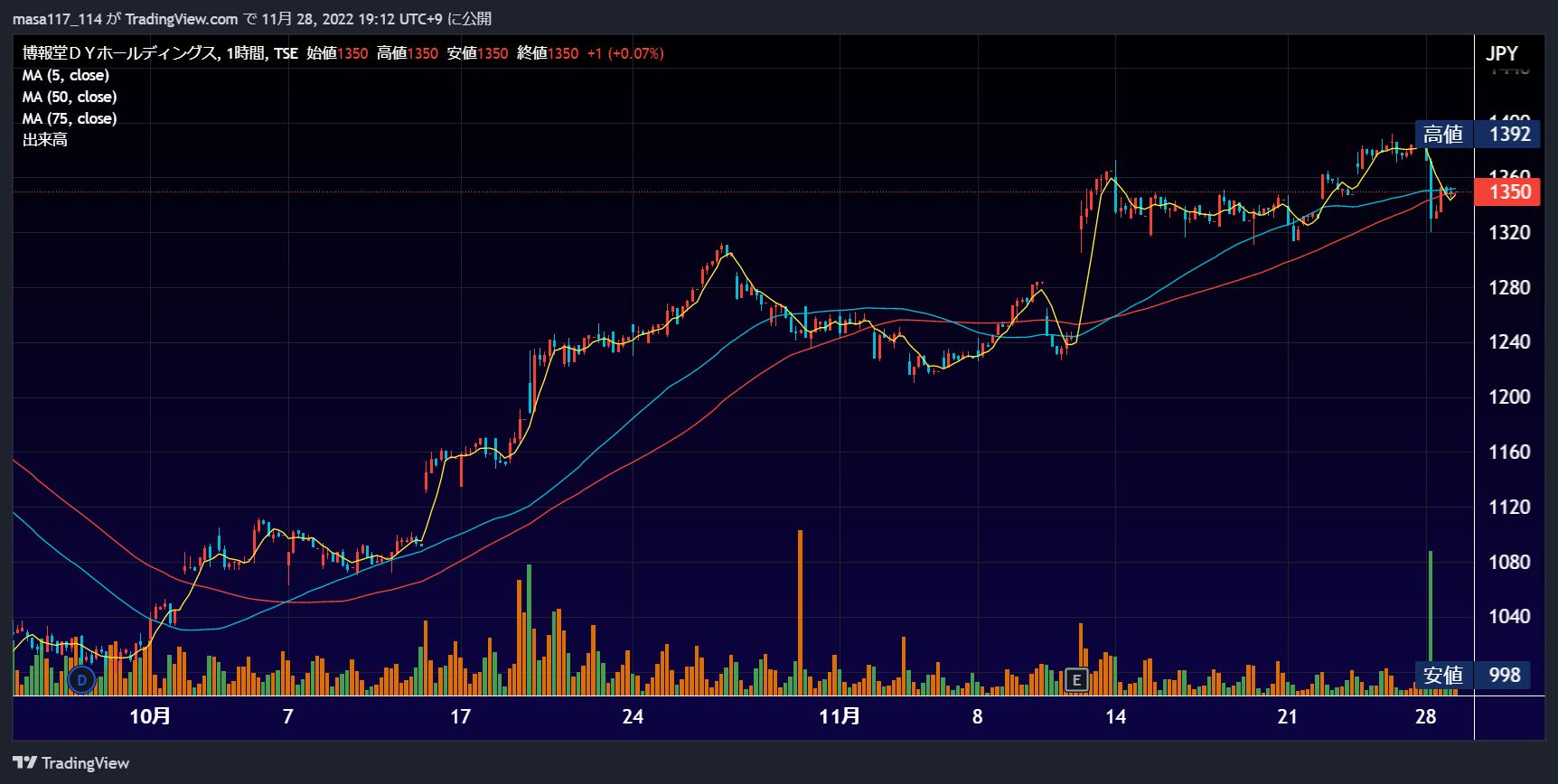Screen dimensions: 1558x784
Task: Click the blue D dividend marker
Action: pyautogui.click(x=81, y=680)
